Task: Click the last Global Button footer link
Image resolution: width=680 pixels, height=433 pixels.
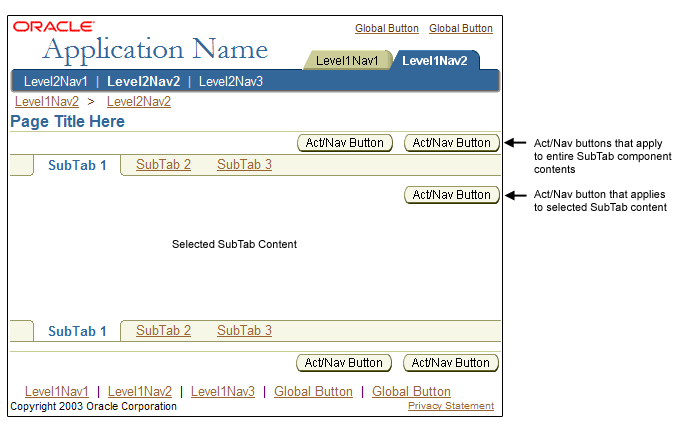Action: (411, 391)
